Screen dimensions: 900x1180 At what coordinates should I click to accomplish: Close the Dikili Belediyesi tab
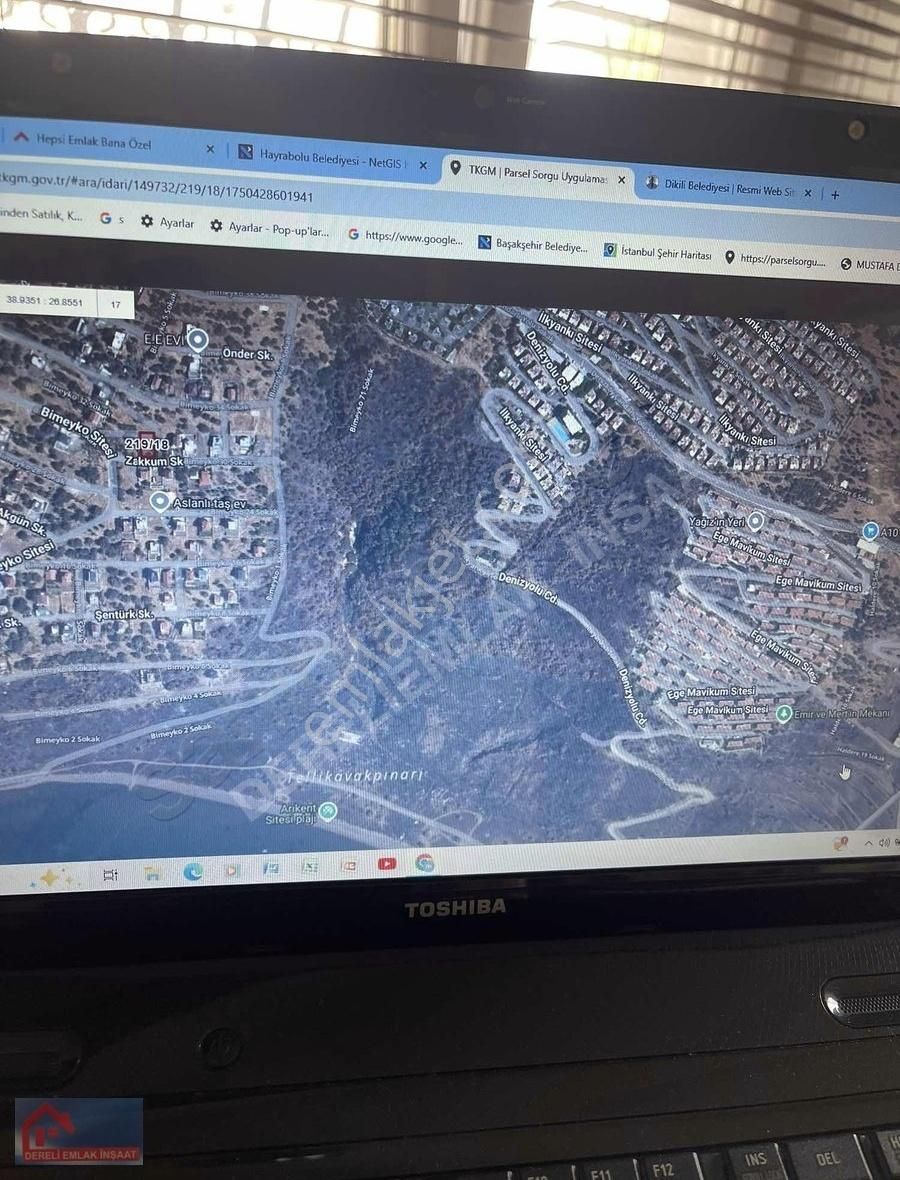click(x=807, y=193)
